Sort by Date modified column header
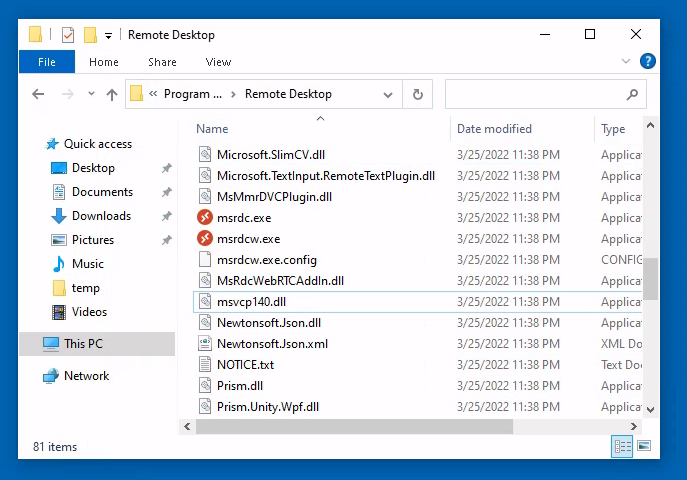 494,129
